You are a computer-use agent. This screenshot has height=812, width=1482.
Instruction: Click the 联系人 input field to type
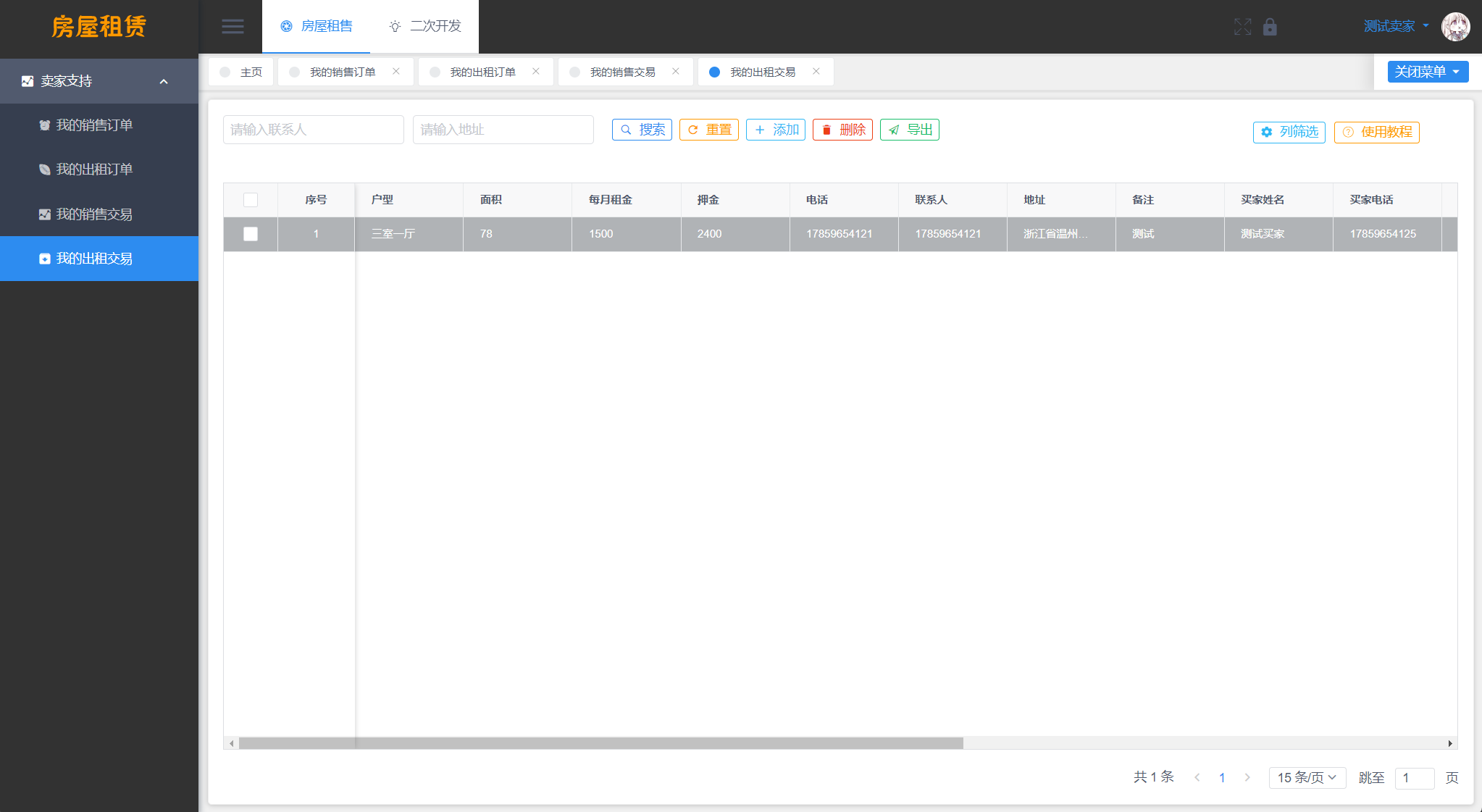(x=312, y=129)
